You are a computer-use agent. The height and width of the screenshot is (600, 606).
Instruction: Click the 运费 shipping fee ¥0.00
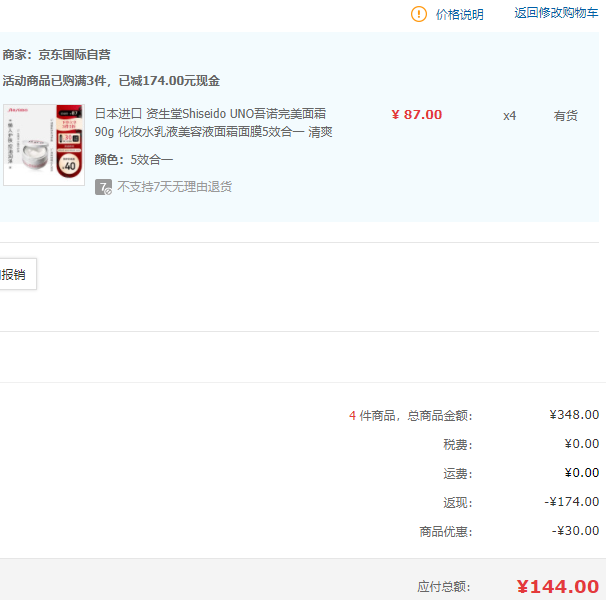coord(582,473)
